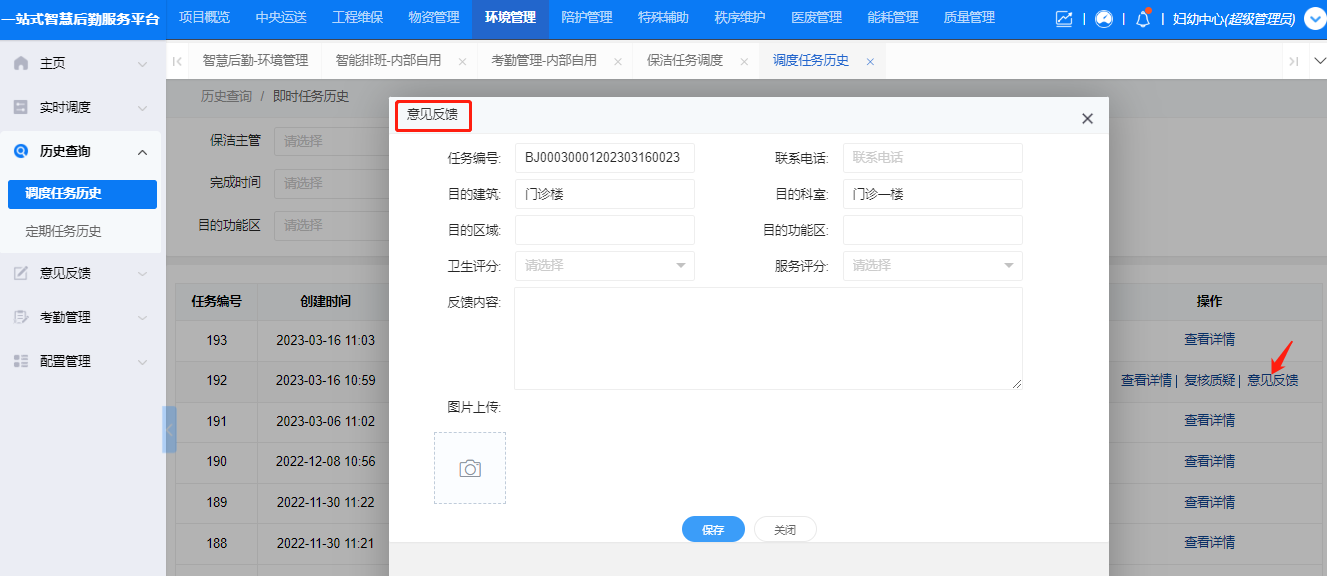The width and height of the screenshot is (1327, 576).
Task: Focus the 目的区域 input field
Action: click(x=604, y=230)
